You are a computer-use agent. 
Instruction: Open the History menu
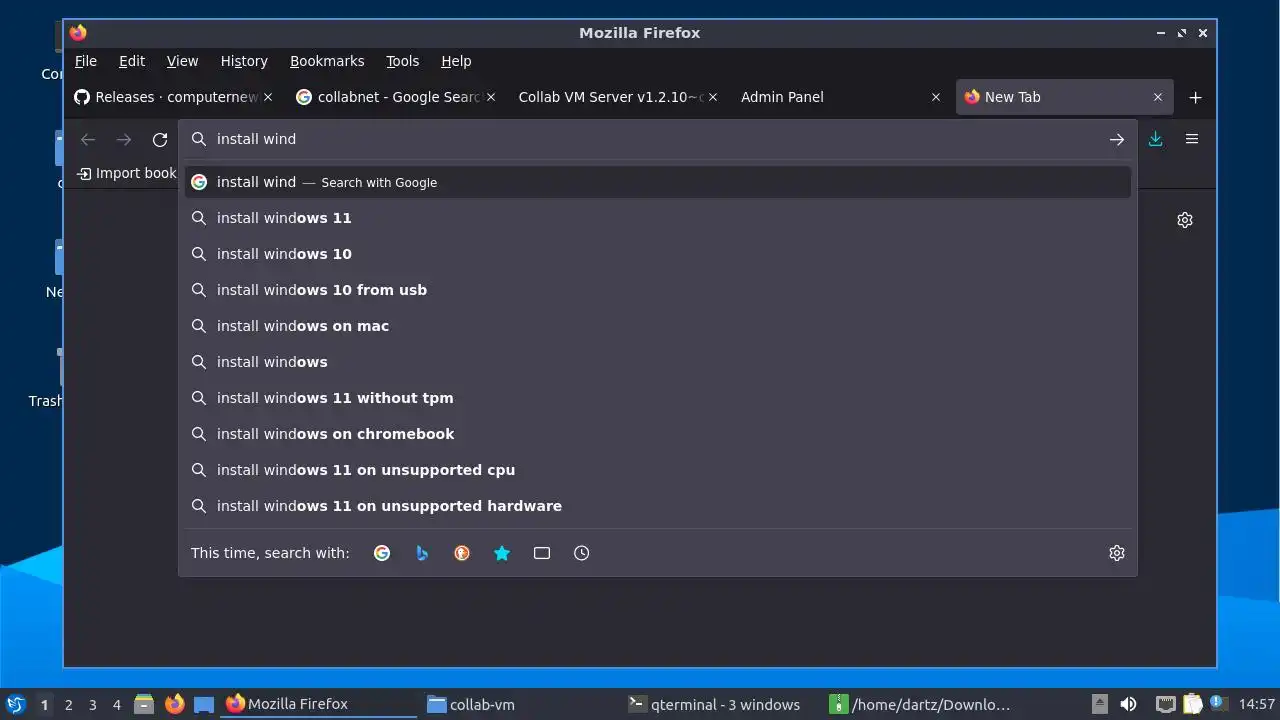[244, 61]
